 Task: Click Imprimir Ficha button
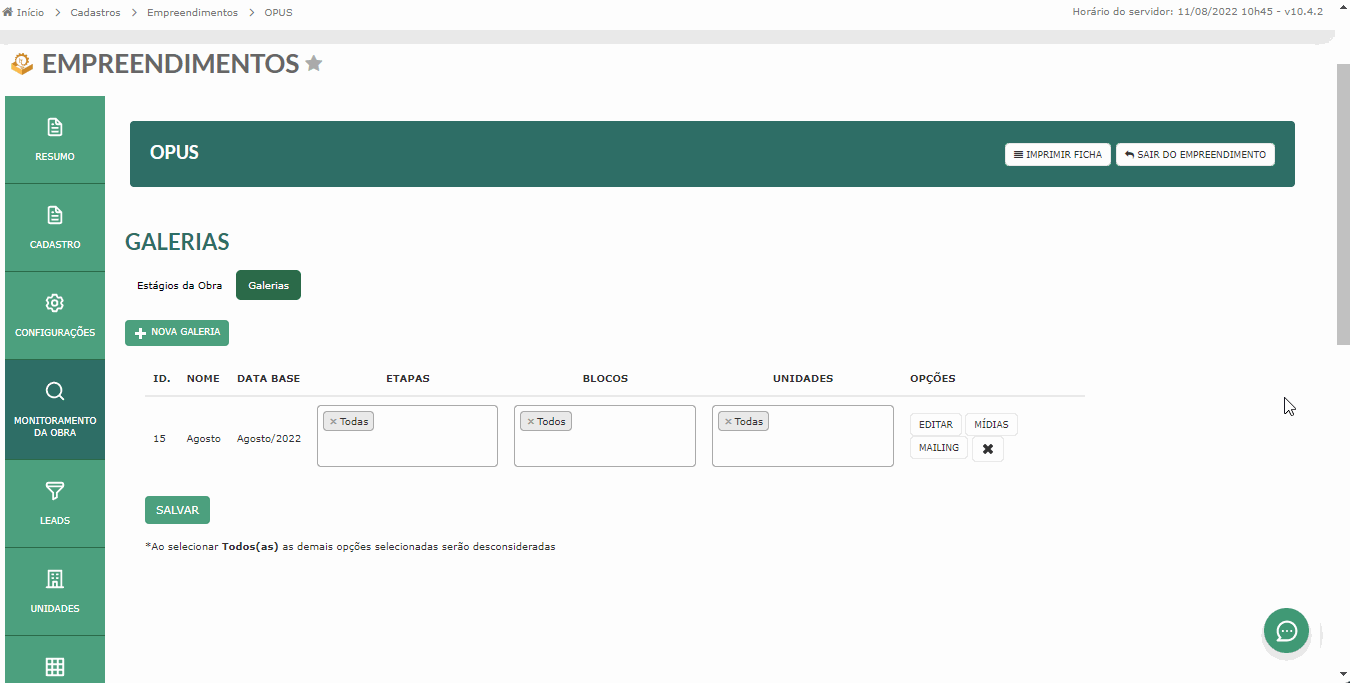point(1057,154)
